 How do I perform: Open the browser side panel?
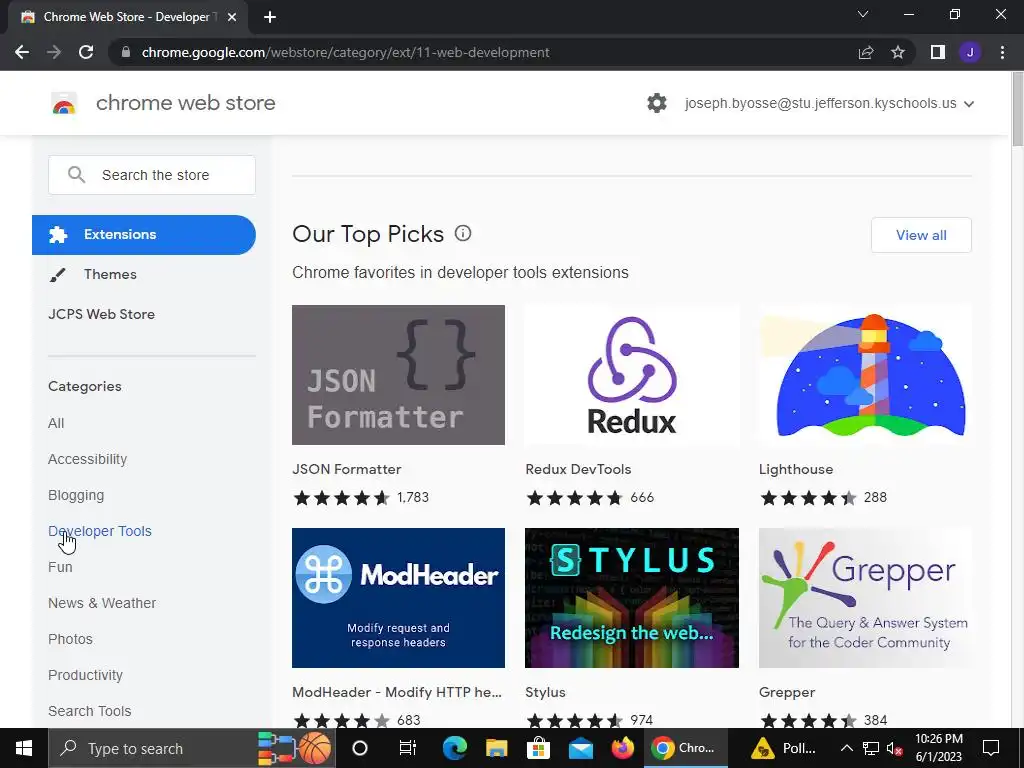(938, 52)
